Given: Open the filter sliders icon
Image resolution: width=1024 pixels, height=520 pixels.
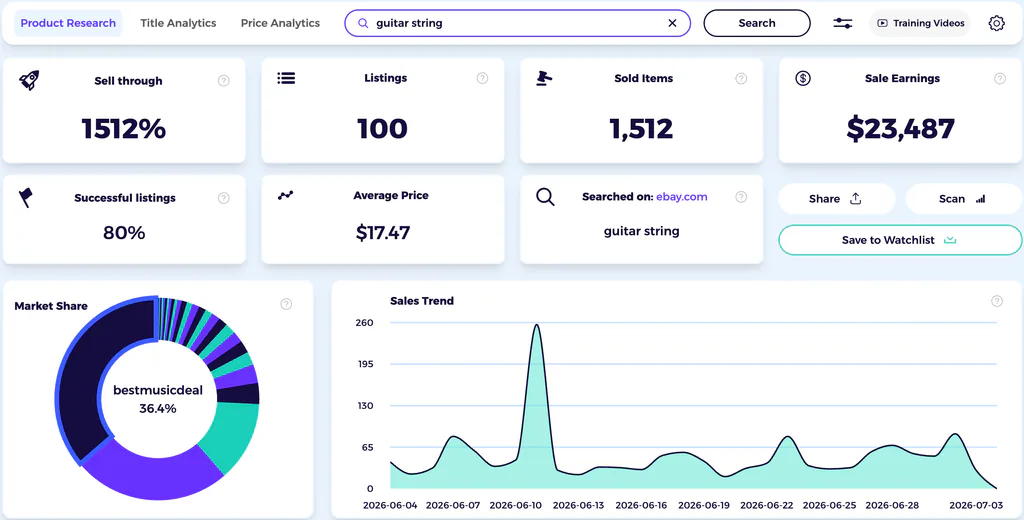Looking at the screenshot, I should (x=842, y=23).
